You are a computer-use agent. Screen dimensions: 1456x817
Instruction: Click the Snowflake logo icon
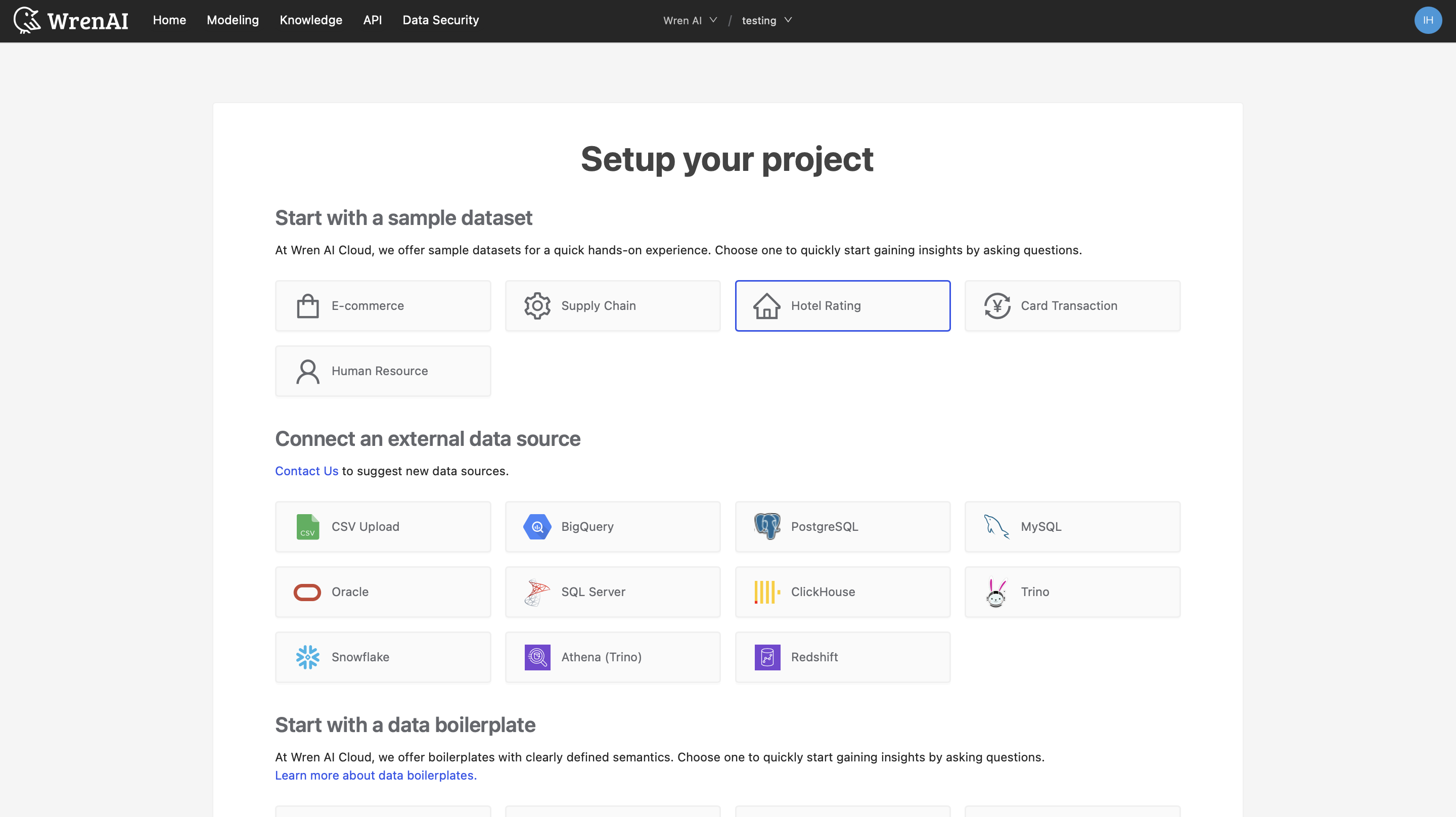(x=307, y=657)
